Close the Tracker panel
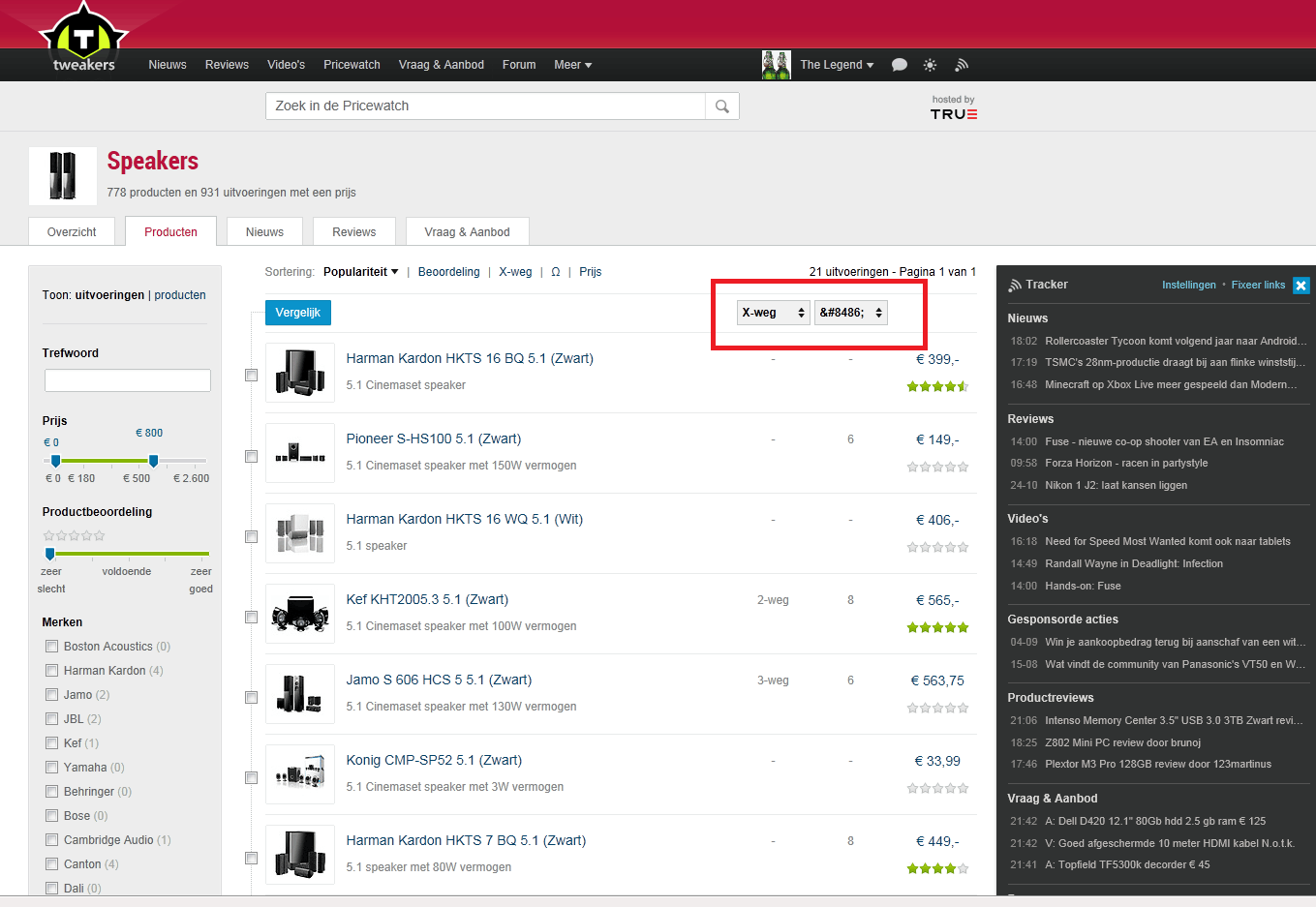 [x=1301, y=285]
